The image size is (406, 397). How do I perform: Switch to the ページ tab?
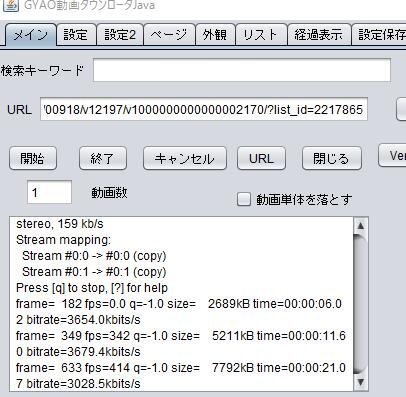[169, 35]
